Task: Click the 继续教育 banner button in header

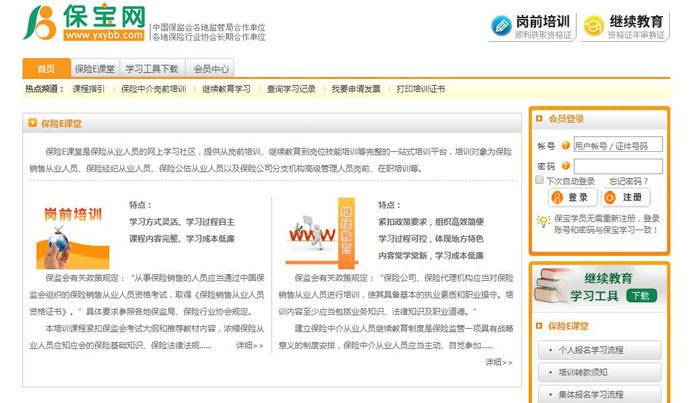Action: (625, 26)
